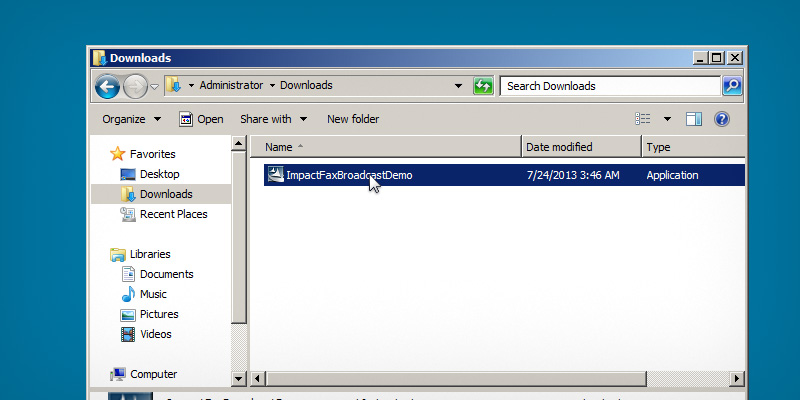800x400 pixels.
Task: Click the Back navigation arrow button
Action: [x=108, y=86]
